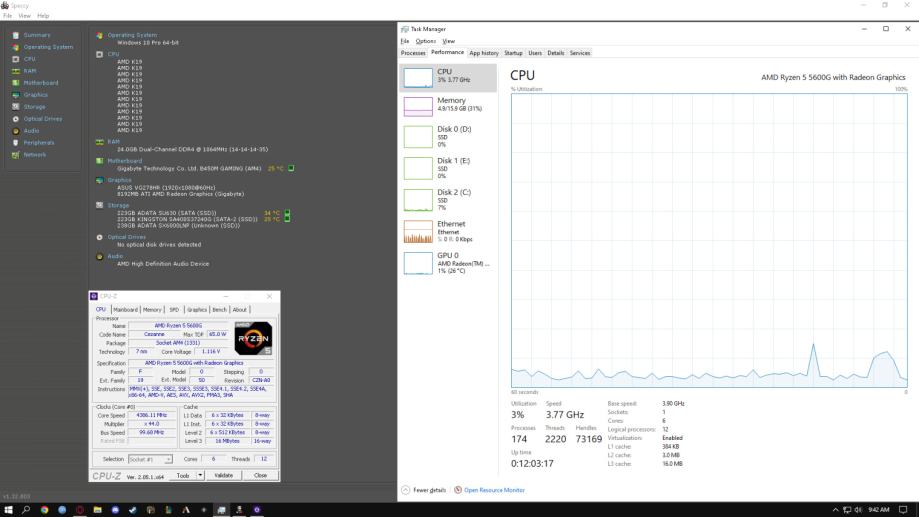Open the Socket #1 selection dropdown
Screen dimensions: 919x517
click(150, 459)
